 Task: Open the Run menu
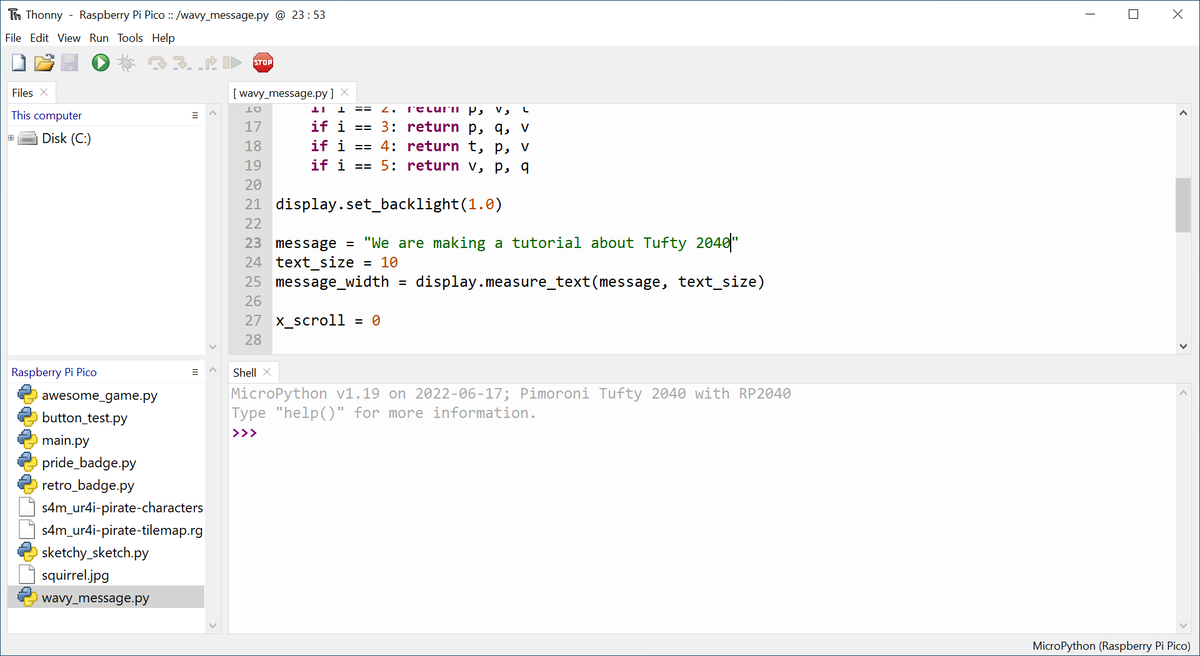click(x=98, y=38)
